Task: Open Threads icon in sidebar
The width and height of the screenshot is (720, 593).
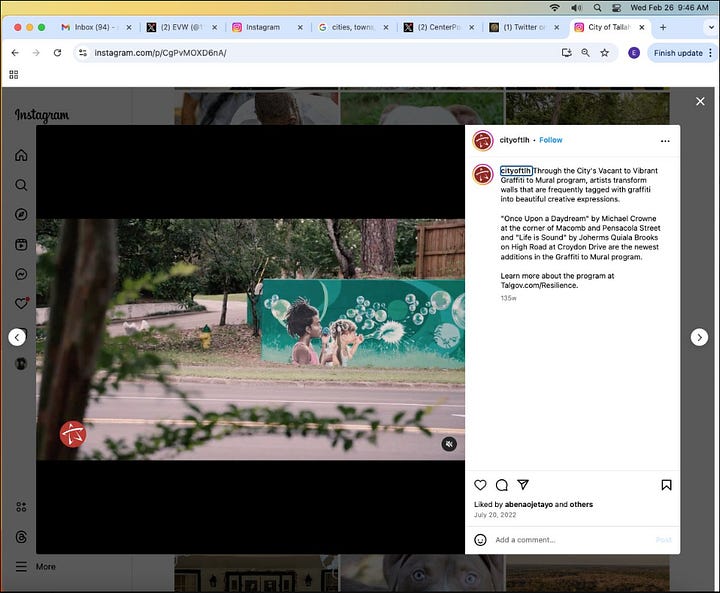Action: coord(21,537)
